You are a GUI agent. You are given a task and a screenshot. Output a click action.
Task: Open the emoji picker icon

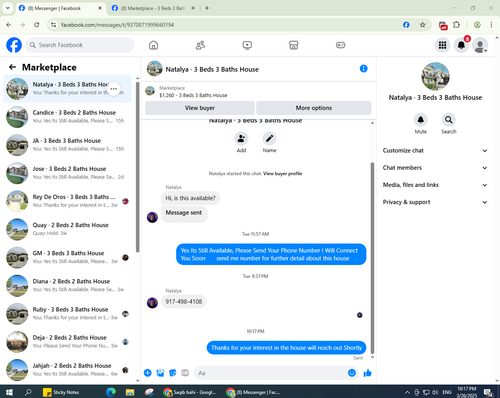pos(352,373)
